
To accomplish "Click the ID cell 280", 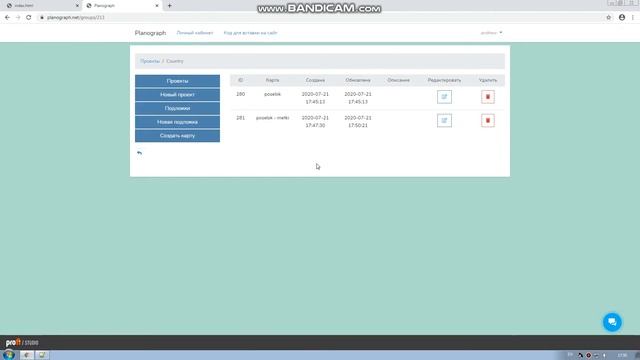I will pos(240,94).
